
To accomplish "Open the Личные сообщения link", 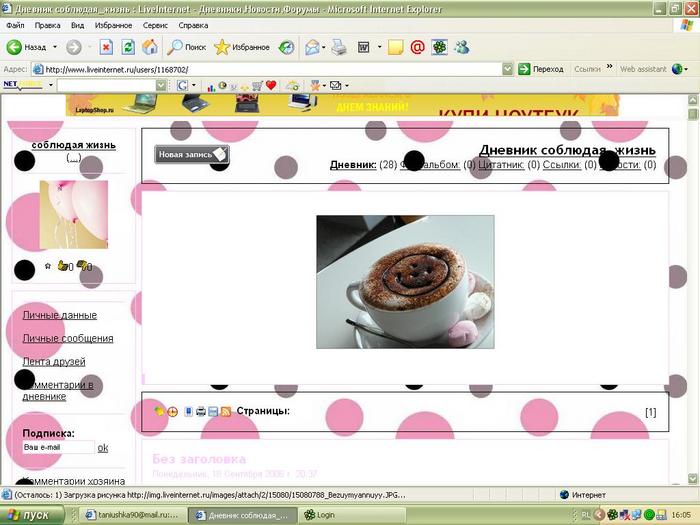I will point(68,338).
